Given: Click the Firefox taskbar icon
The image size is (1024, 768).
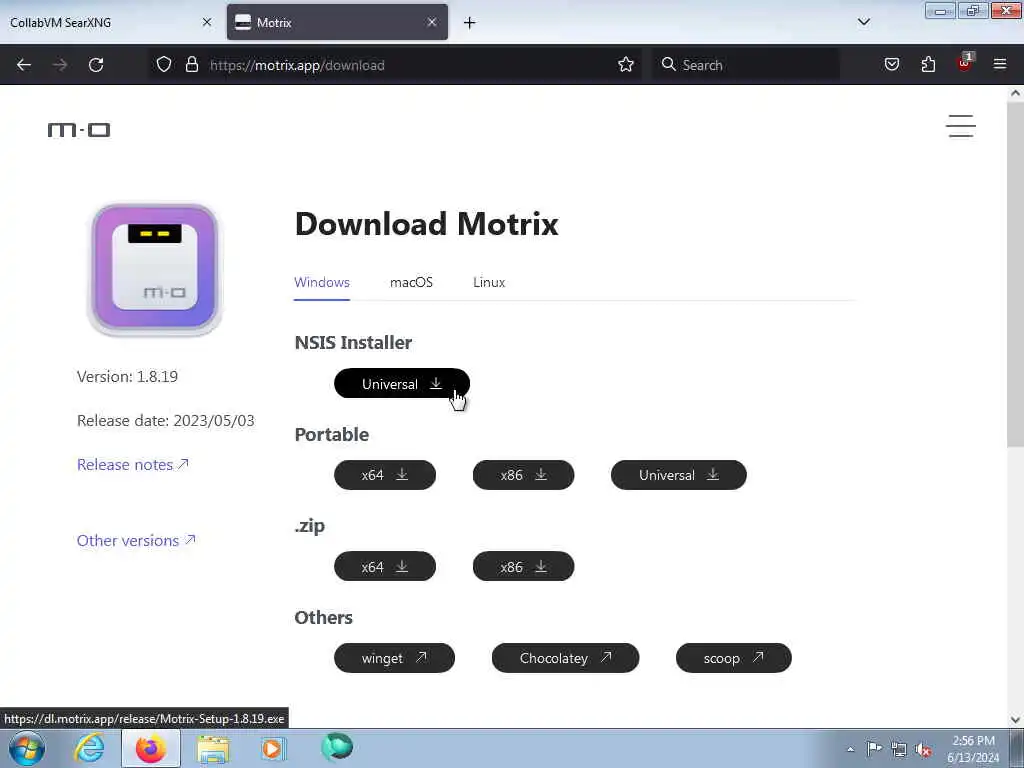Looking at the screenshot, I should tap(151, 748).
